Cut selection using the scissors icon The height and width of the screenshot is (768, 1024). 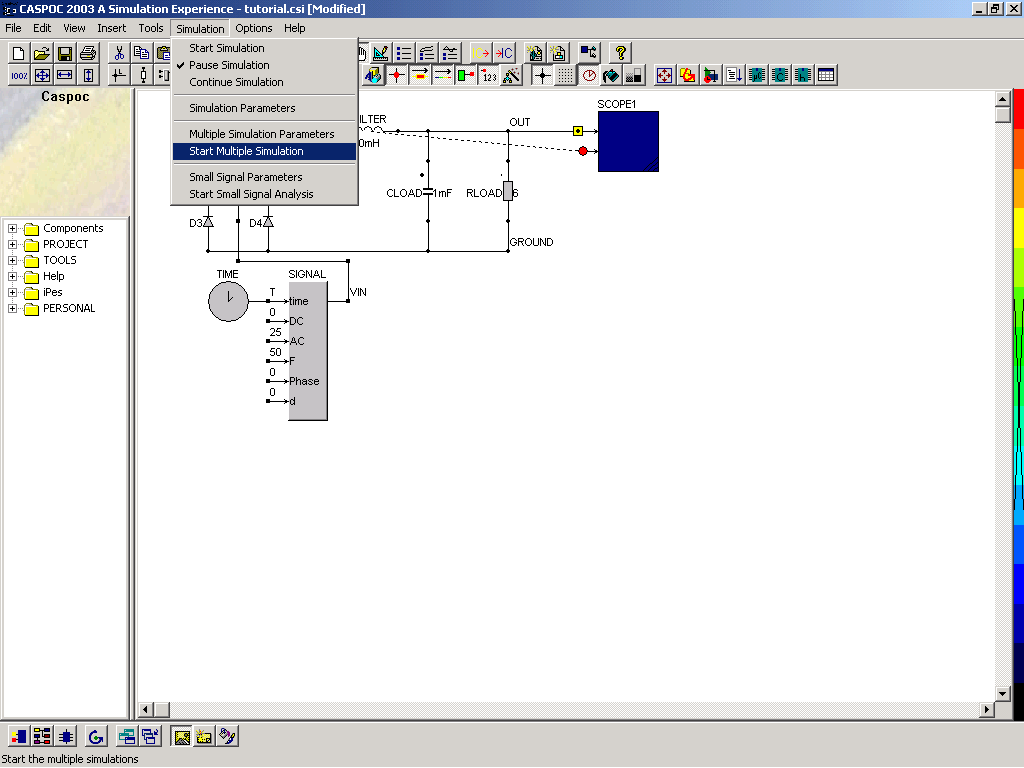[119, 53]
